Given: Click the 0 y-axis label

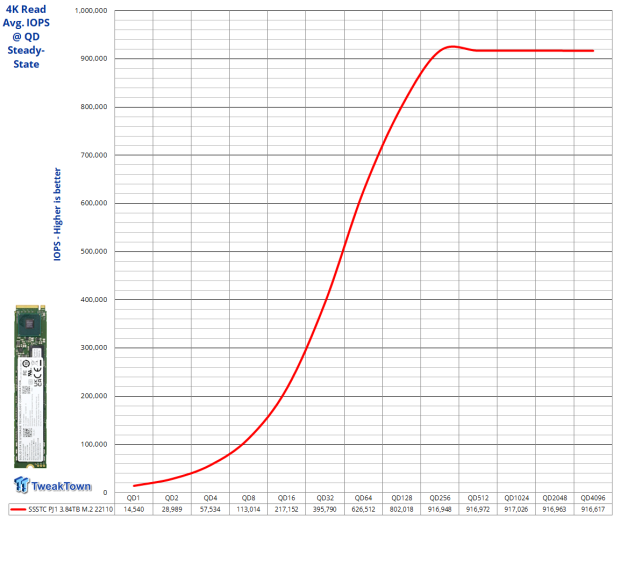Looking at the screenshot, I should coord(105,492).
